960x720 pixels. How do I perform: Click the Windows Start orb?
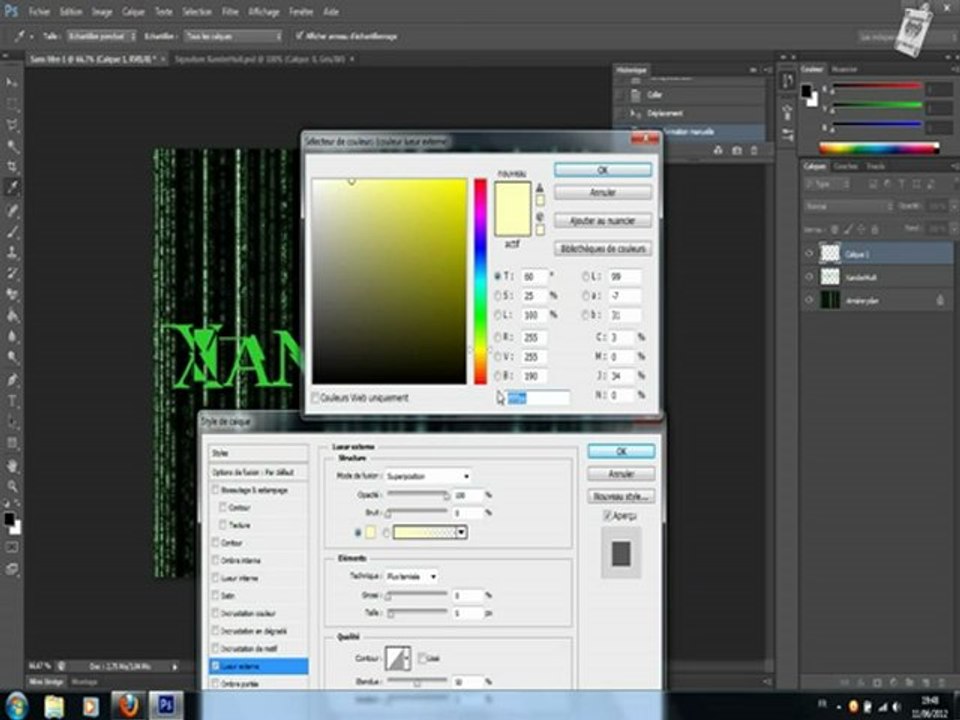(x=17, y=705)
